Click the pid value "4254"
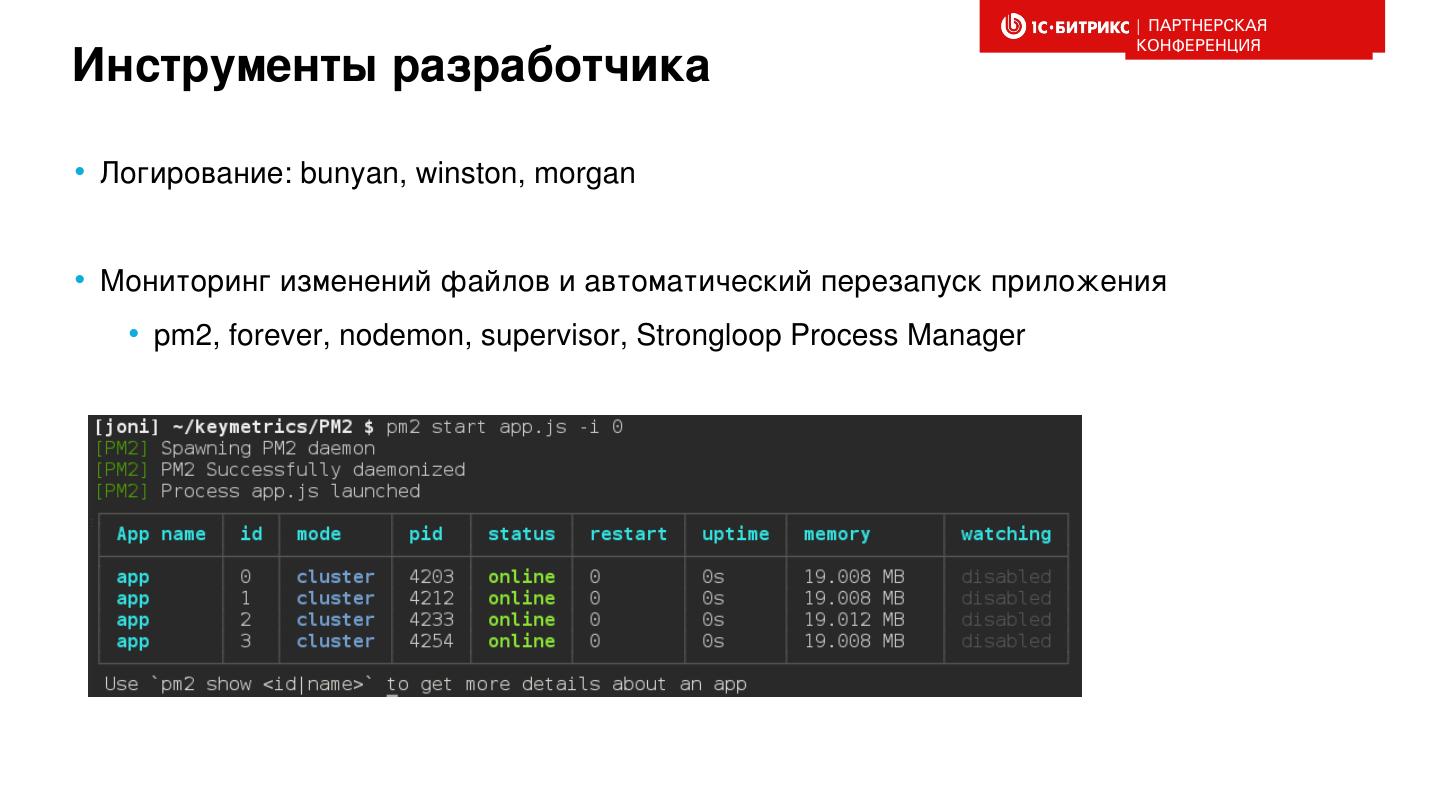The height and width of the screenshot is (810, 1440). pos(431,641)
